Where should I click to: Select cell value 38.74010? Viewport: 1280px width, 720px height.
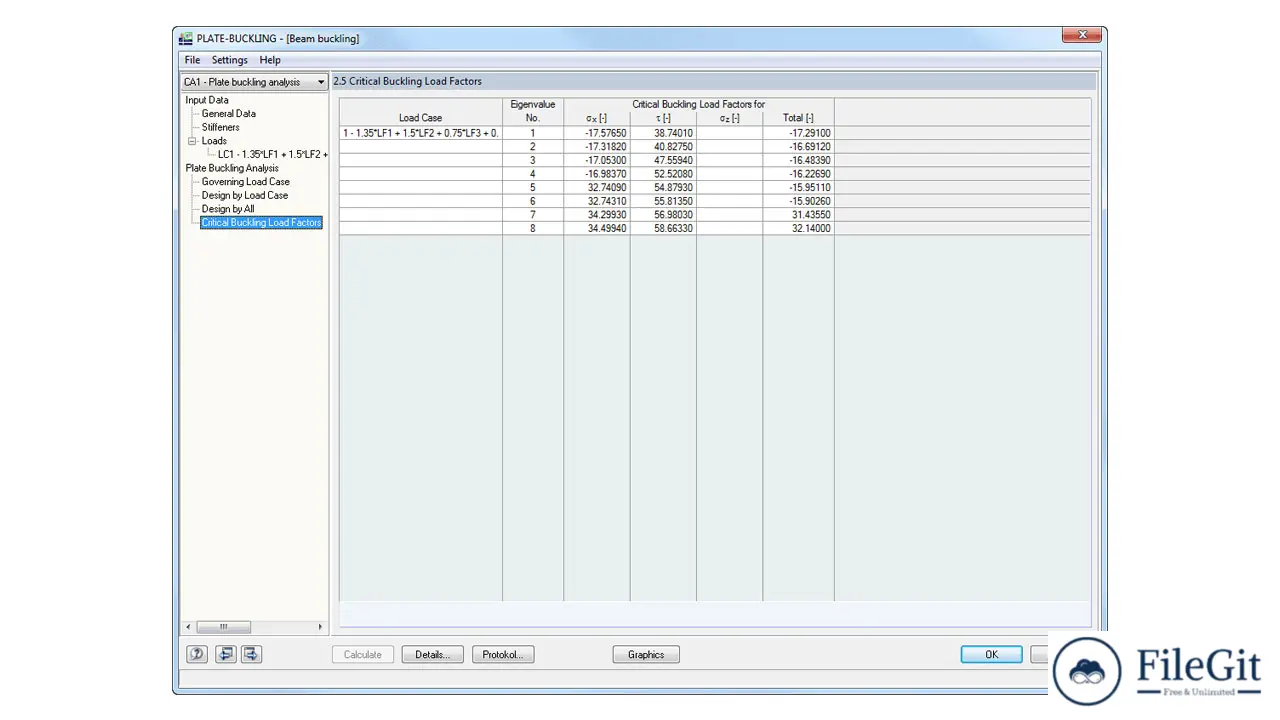pyautogui.click(x=663, y=133)
